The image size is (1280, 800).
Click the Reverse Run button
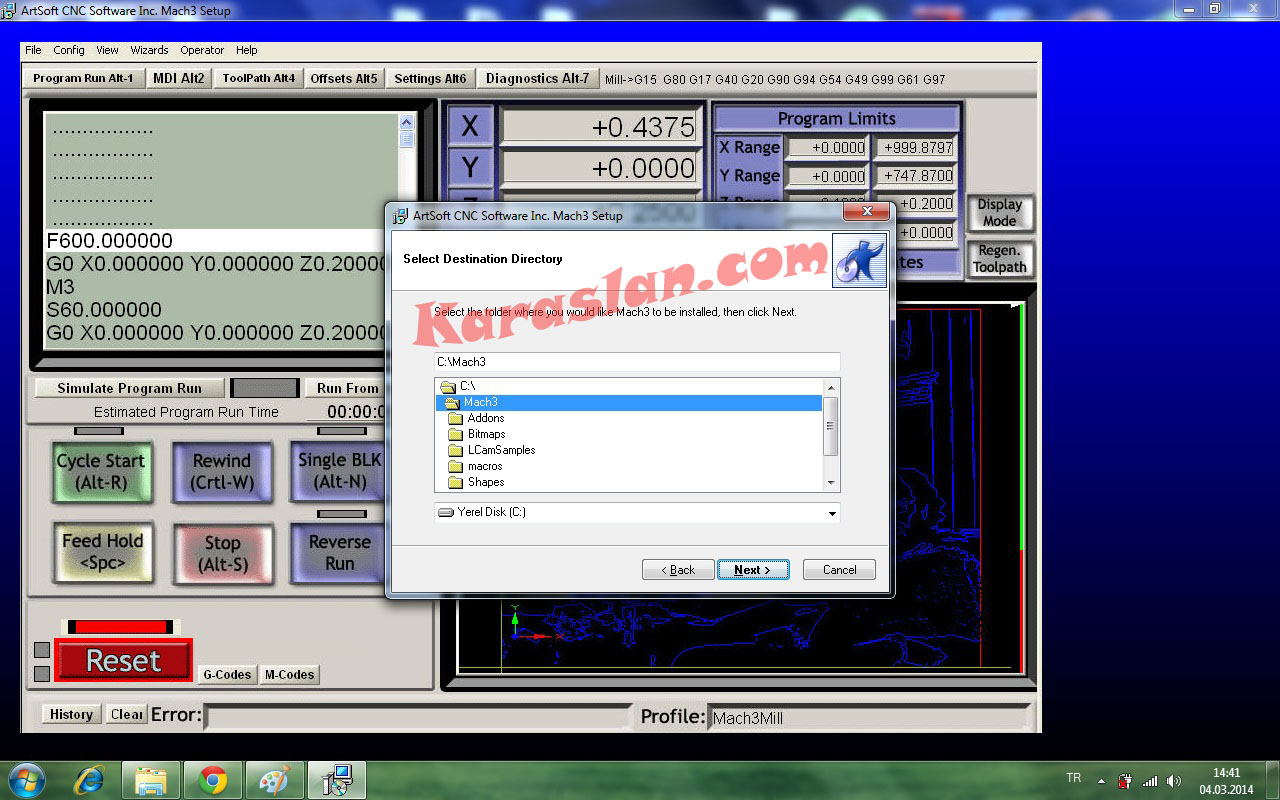tap(338, 553)
